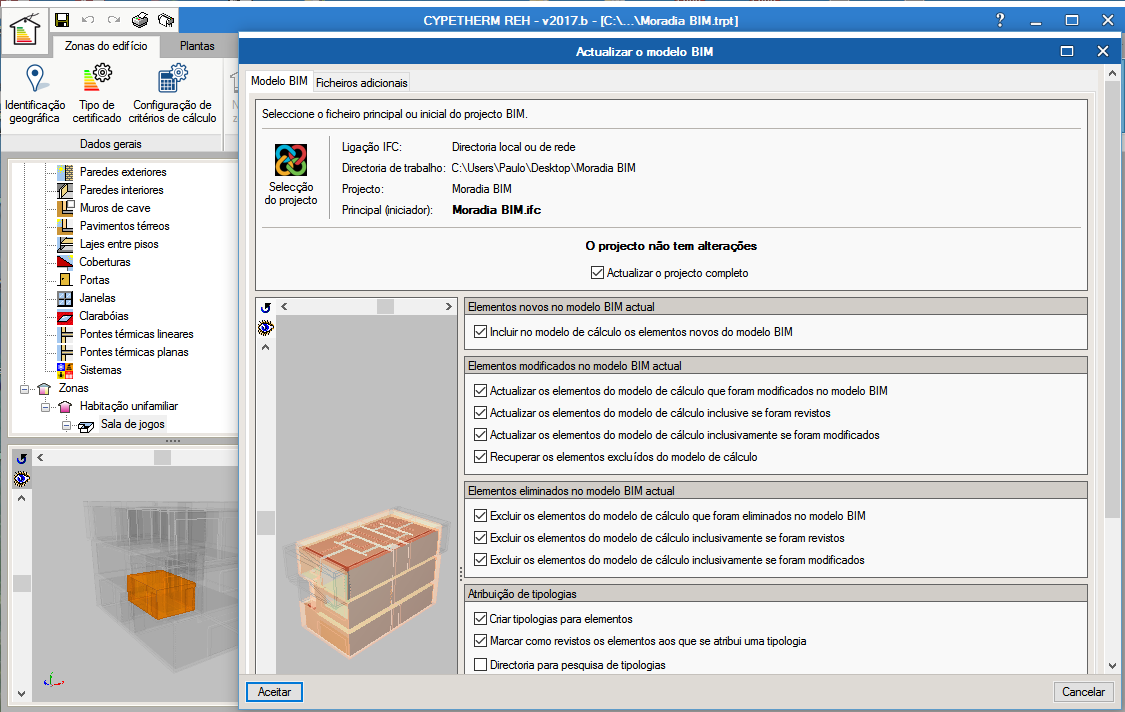1125x712 pixels.
Task: Click horizontal slider thumb in main 3D view
Action: pyautogui.click(x=162, y=457)
